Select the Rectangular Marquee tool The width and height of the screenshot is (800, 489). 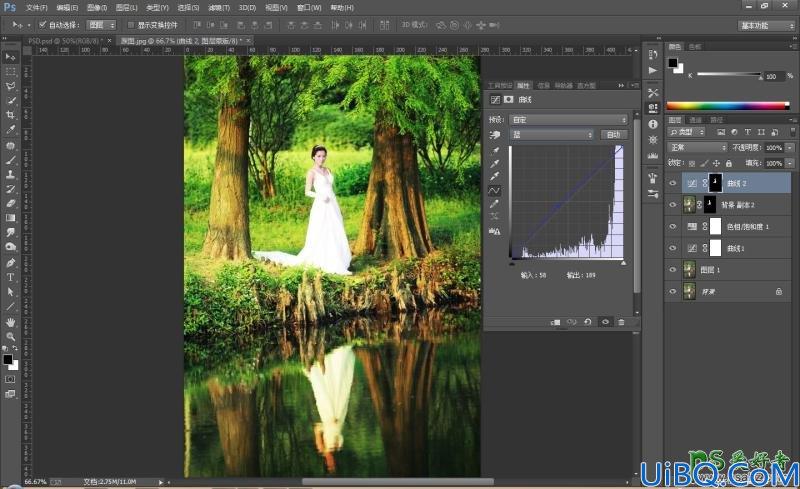click(x=10, y=71)
